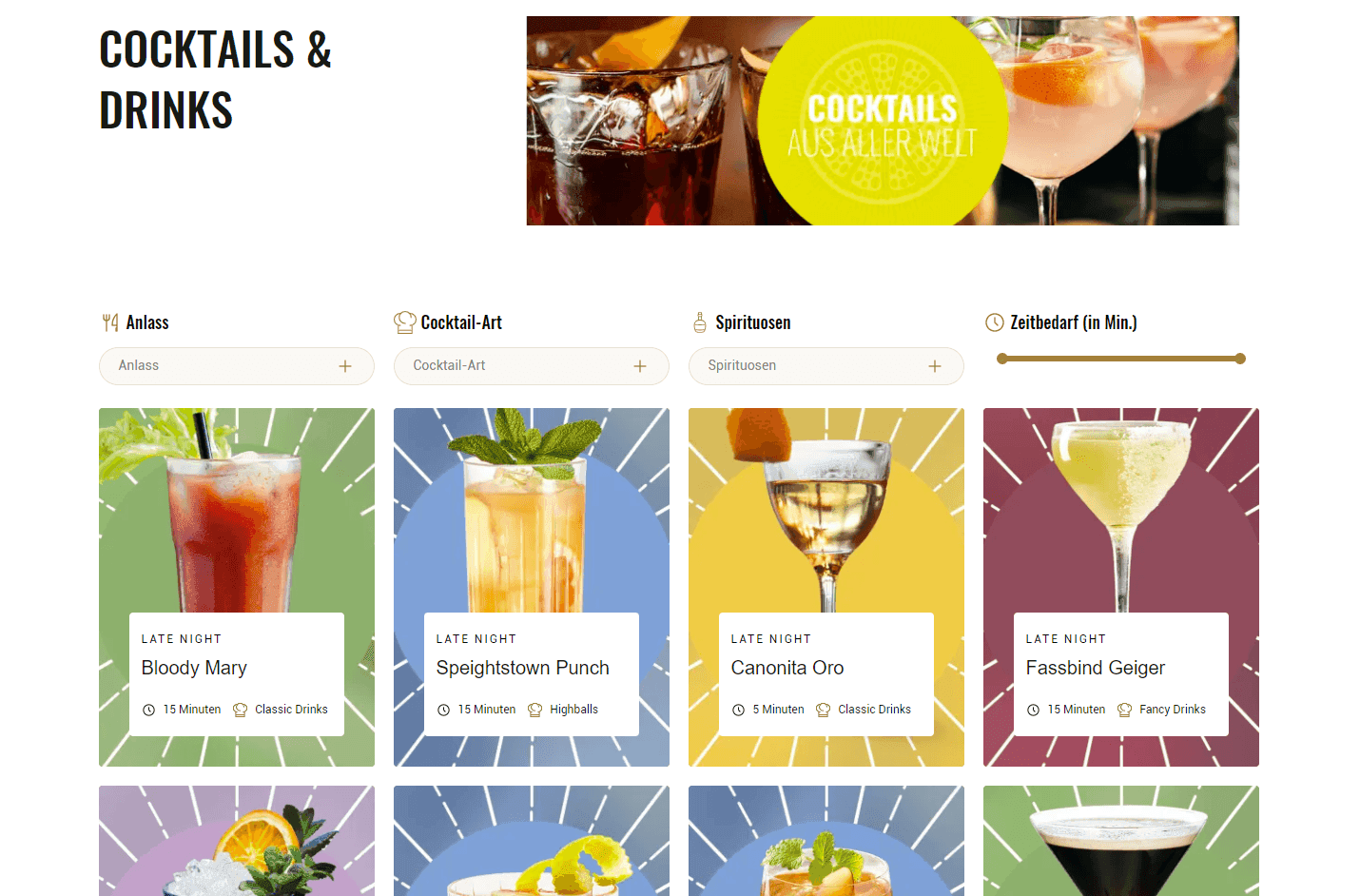Image resolution: width=1360 pixels, height=896 pixels.
Task: Expand the Spirituosen filter plus sign
Action: (x=935, y=366)
